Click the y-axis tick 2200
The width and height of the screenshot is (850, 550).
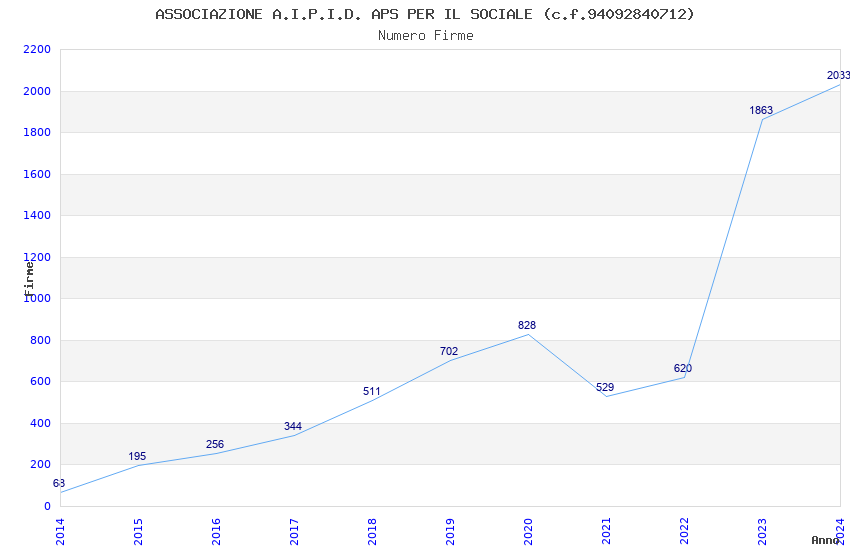point(37,49)
